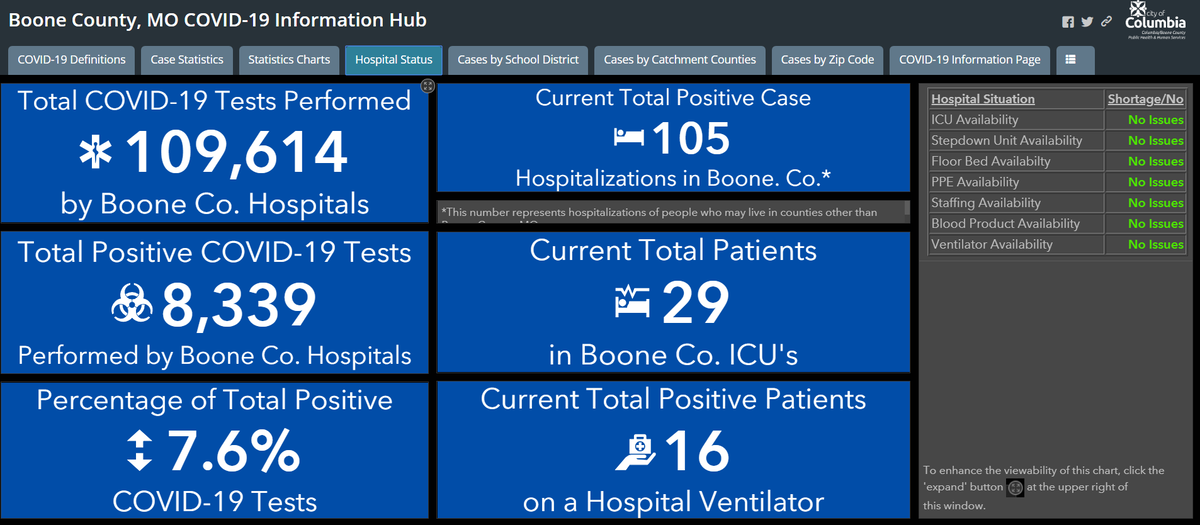Expand the Total COVID-19 Tests Performed panel
This screenshot has height=525, width=1200.
(x=427, y=87)
